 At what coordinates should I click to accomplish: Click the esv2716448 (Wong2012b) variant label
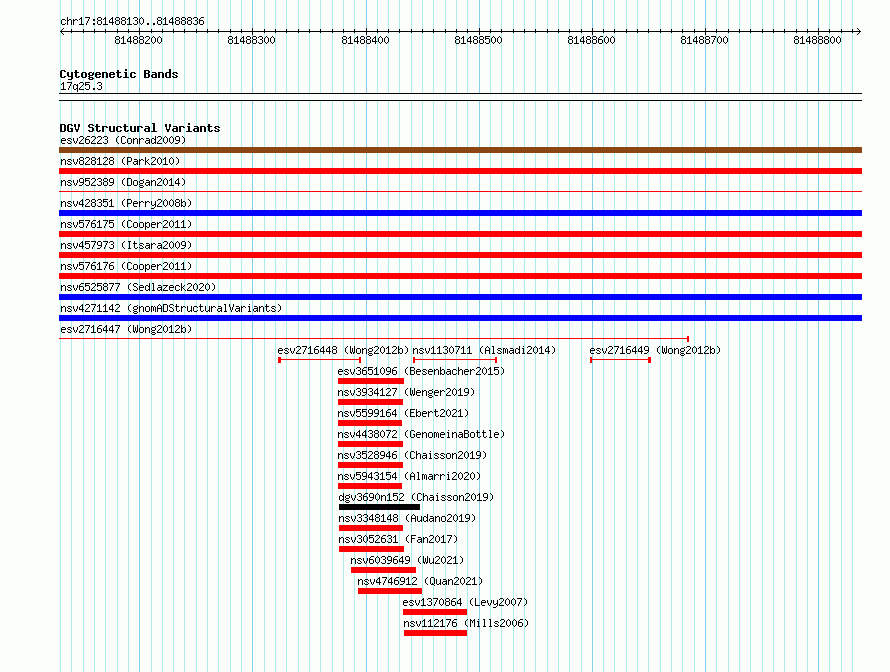click(x=343, y=350)
